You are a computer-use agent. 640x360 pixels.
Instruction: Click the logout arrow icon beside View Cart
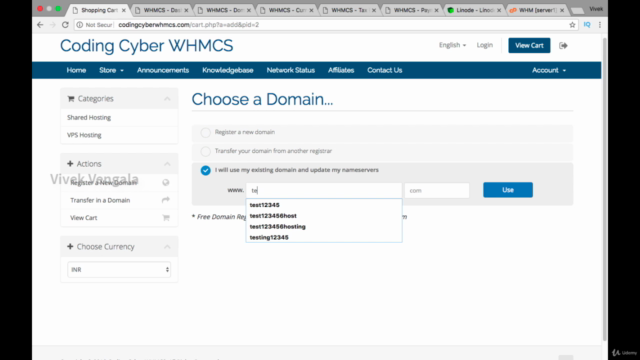[x=563, y=46]
